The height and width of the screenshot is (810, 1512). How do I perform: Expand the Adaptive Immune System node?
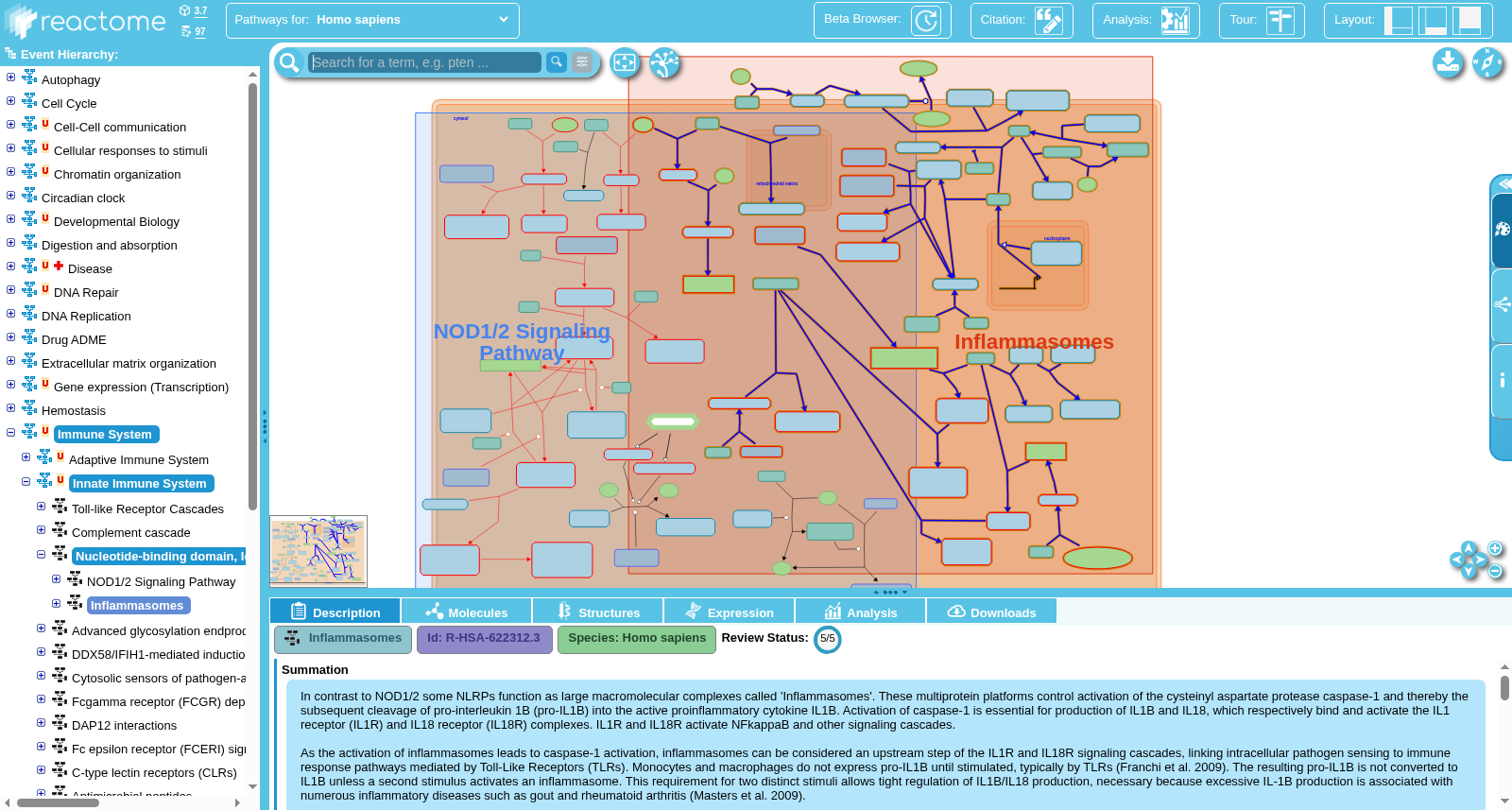tap(26, 457)
